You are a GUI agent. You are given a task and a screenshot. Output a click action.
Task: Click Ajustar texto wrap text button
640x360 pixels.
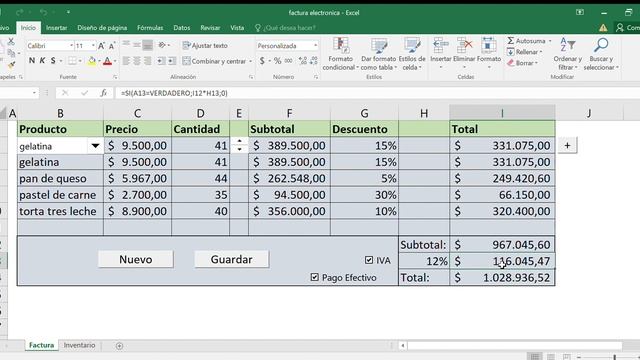[205, 45]
